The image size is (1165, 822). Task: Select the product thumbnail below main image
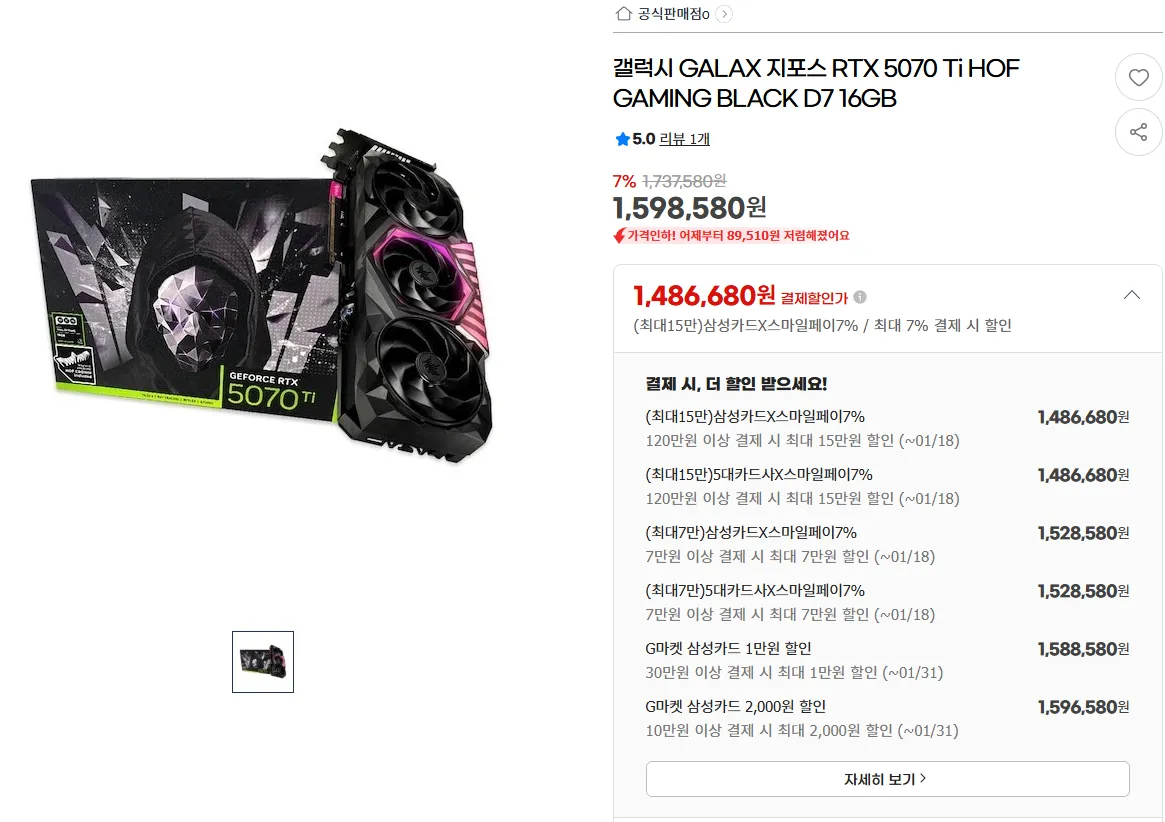[x=263, y=661]
